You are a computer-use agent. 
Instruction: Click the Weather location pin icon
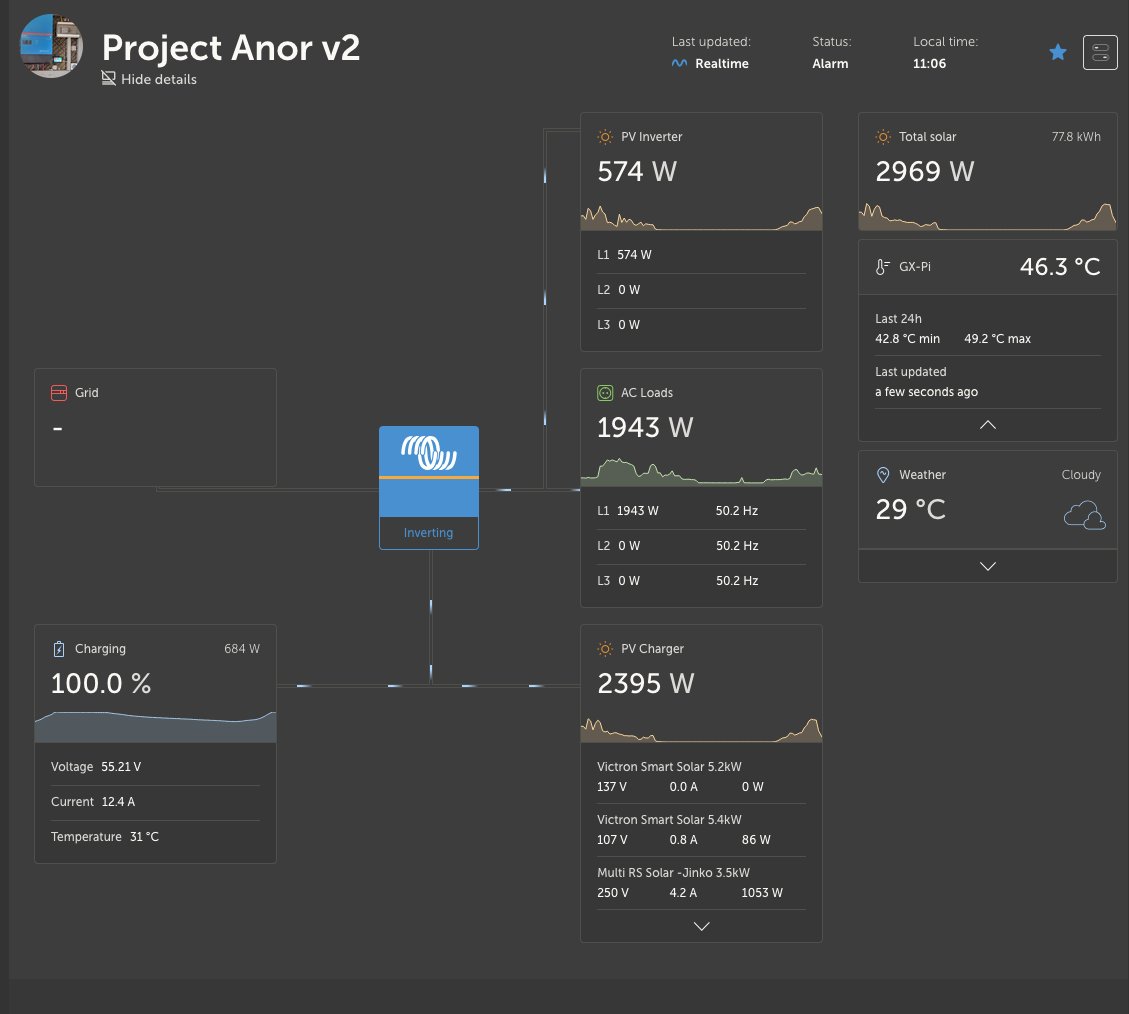point(883,475)
